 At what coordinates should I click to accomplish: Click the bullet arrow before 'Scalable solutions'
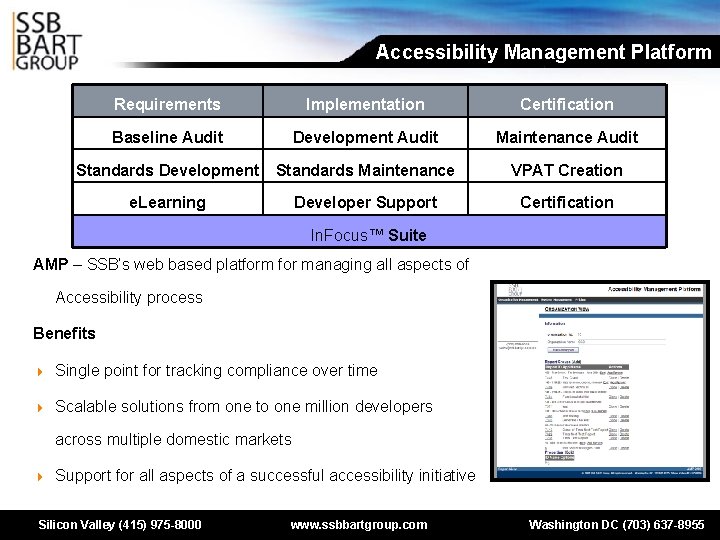coord(40,408)
